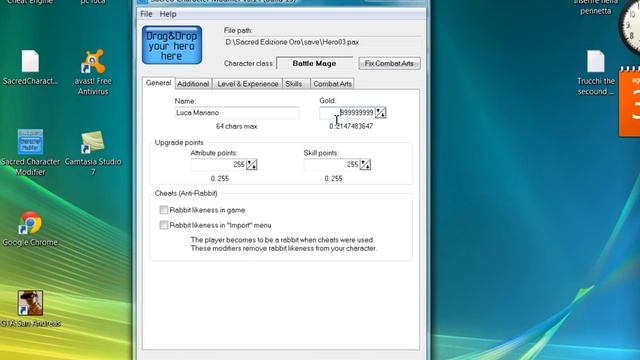640x360 pixels.
Task: Click the Name field containing Luca Mariano
Action: click(237, 113)
